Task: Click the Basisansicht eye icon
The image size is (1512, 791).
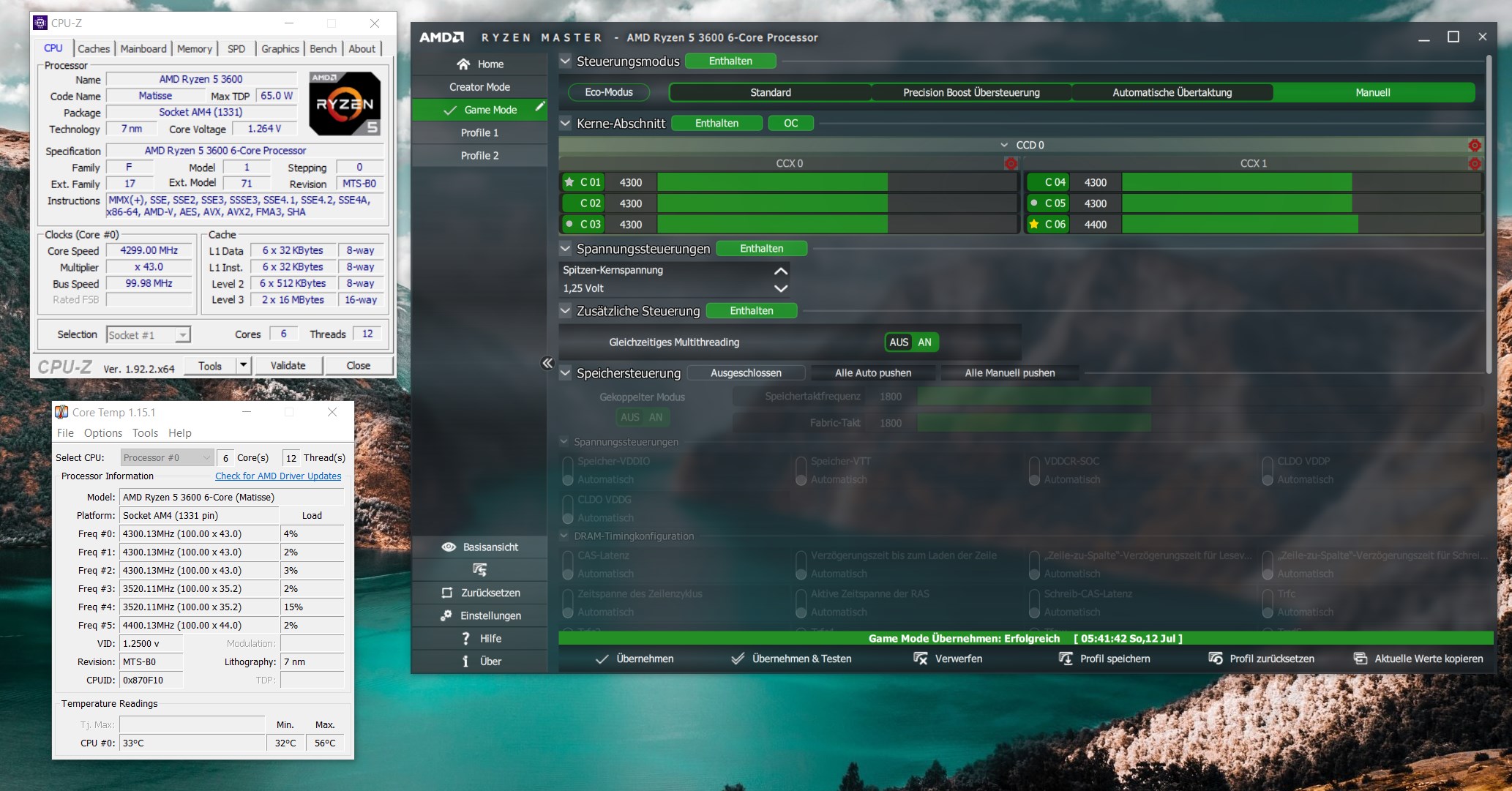Action: (449, 547)
